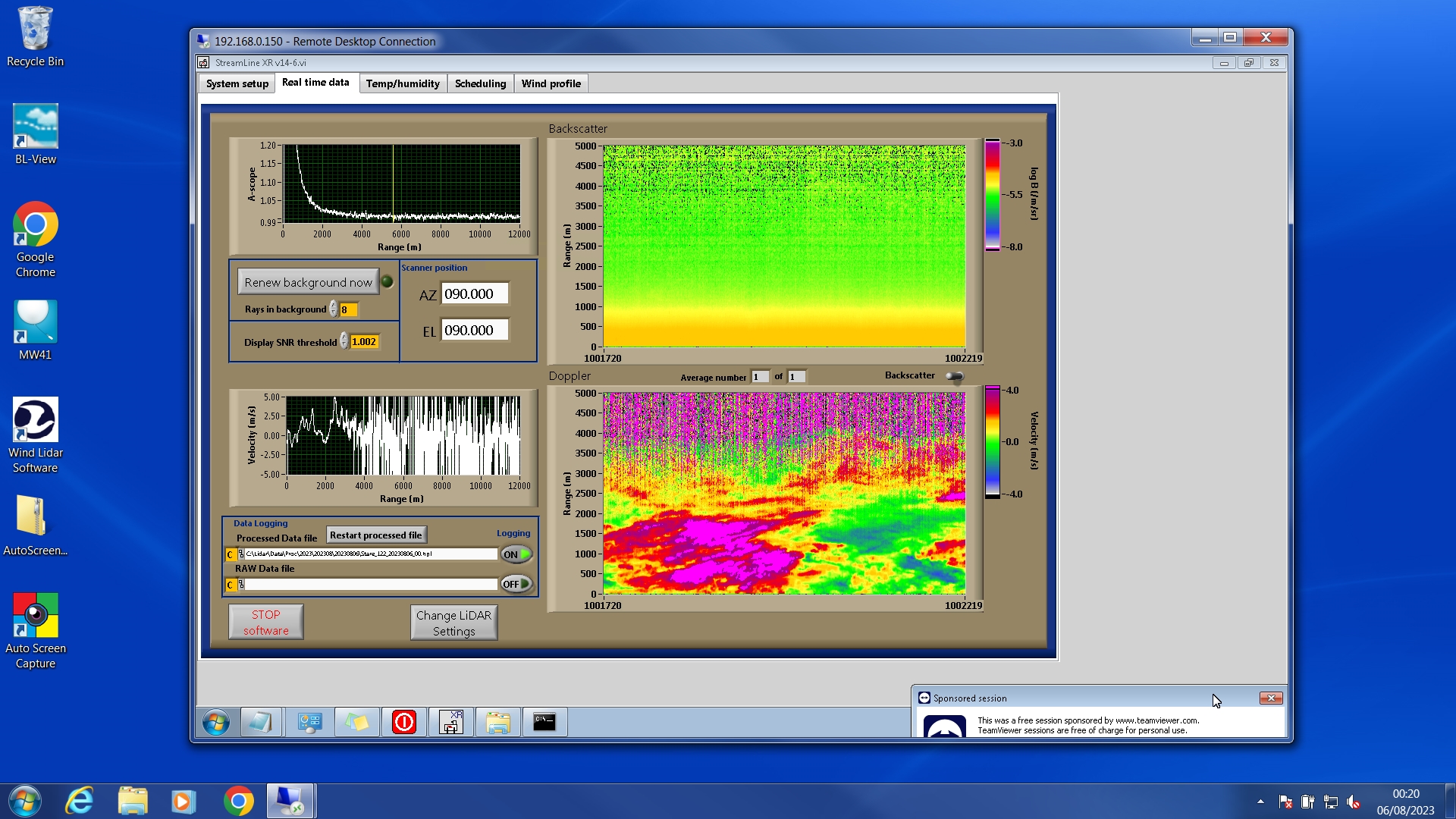Turn off processed data logging ON switch
This screenshot has height=819, width=1456.
pos(516,554)
